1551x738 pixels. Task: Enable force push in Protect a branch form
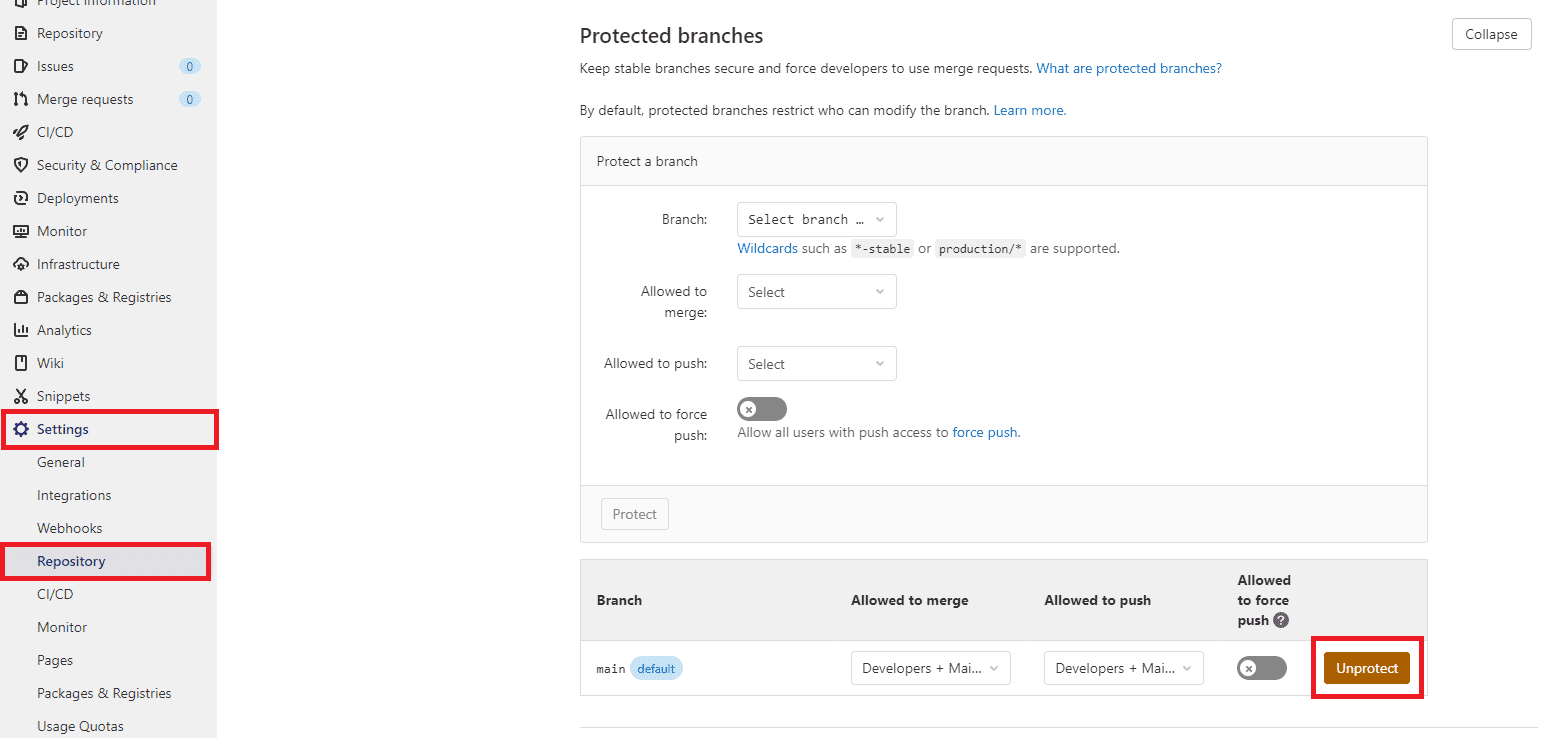[762, 409]
